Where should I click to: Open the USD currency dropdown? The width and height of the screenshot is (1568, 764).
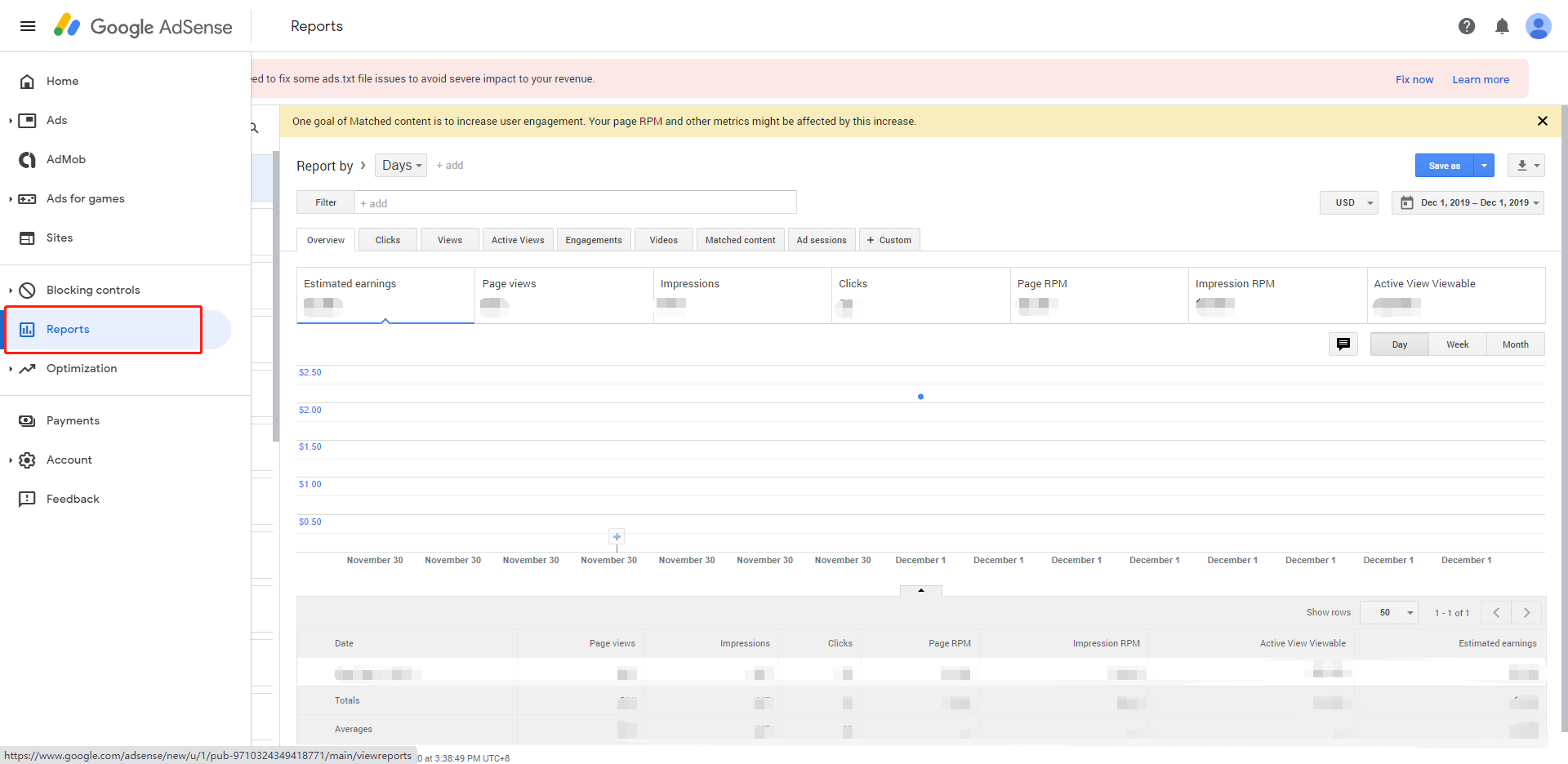click(1349, 202)
